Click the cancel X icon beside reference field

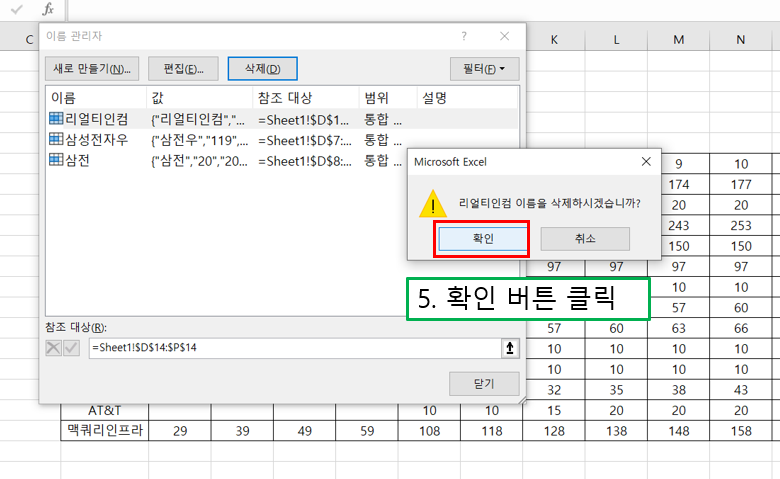53,348
